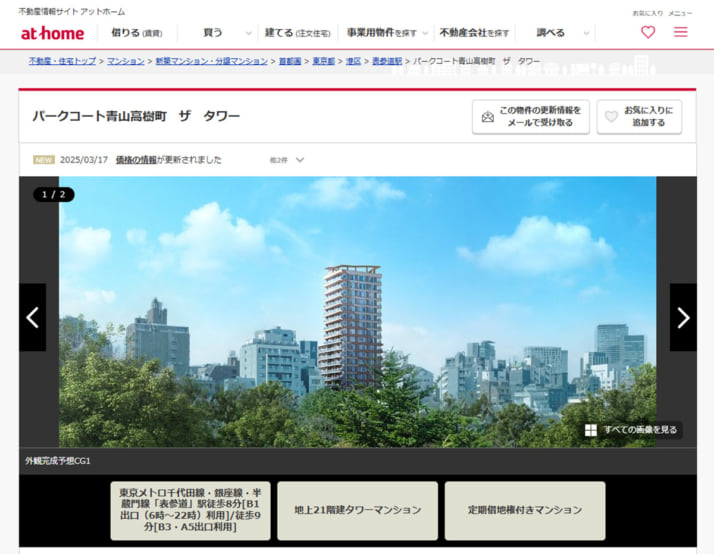Click the 地上21階建タワーマンション feature button
The image size is (714, 554).
[357, 510]
